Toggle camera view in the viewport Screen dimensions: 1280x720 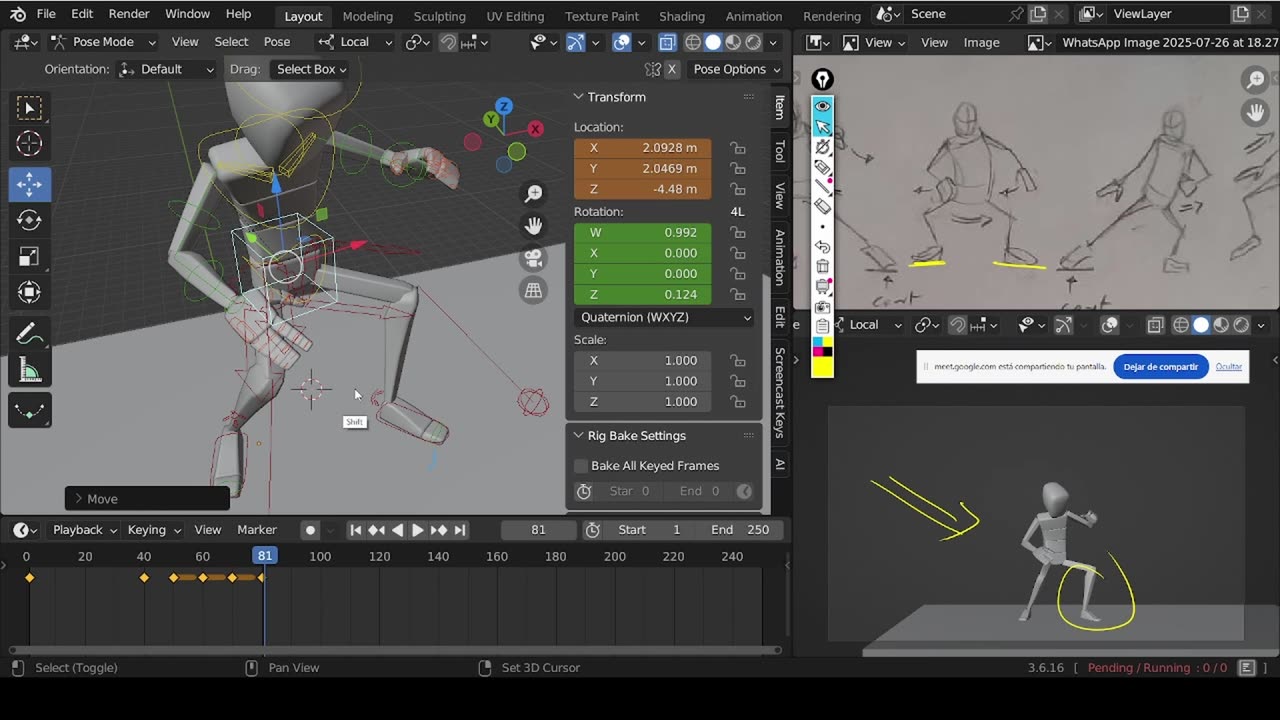point(533,258)
